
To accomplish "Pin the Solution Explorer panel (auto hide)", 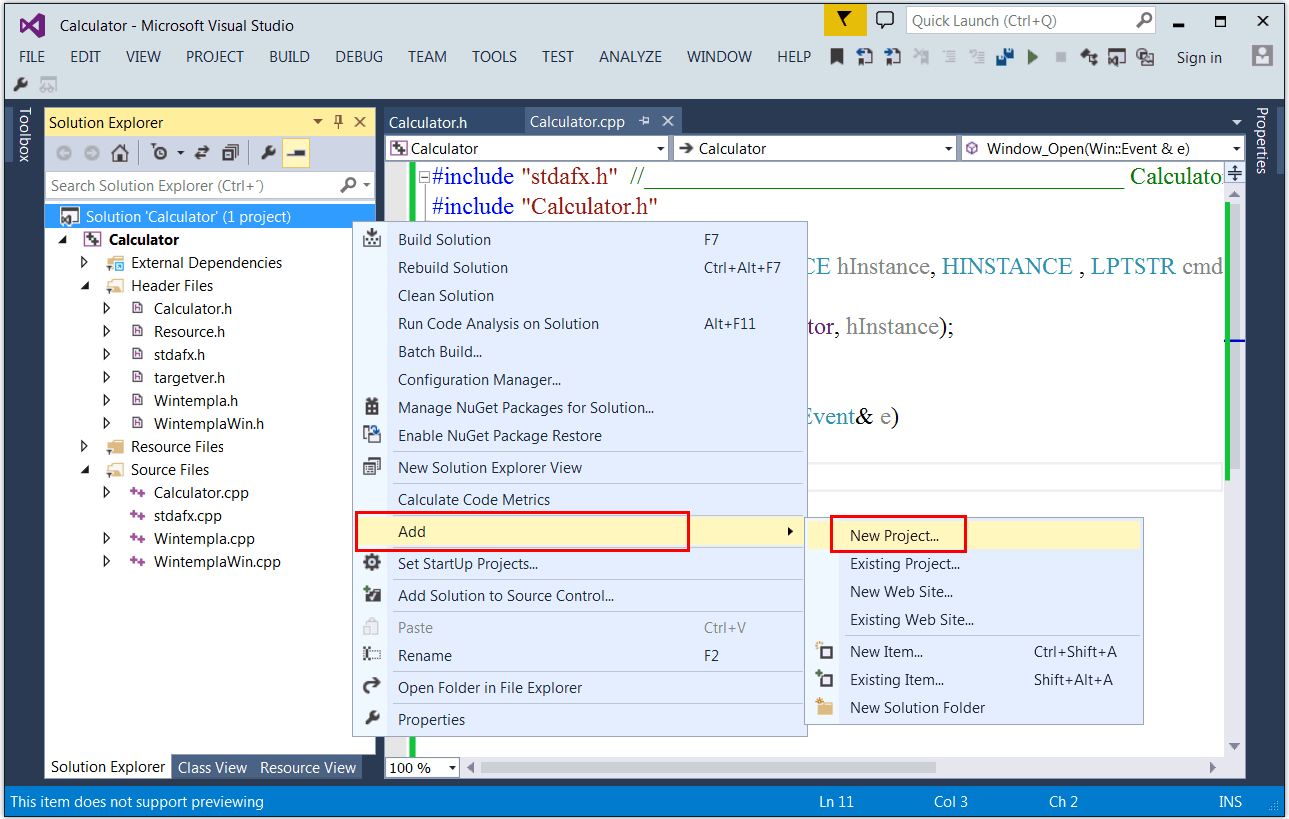I will click(339, 122).
